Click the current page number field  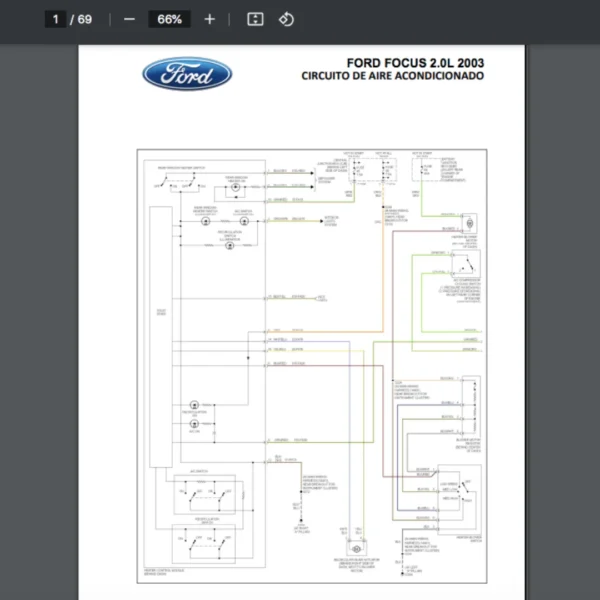[56, 19]
